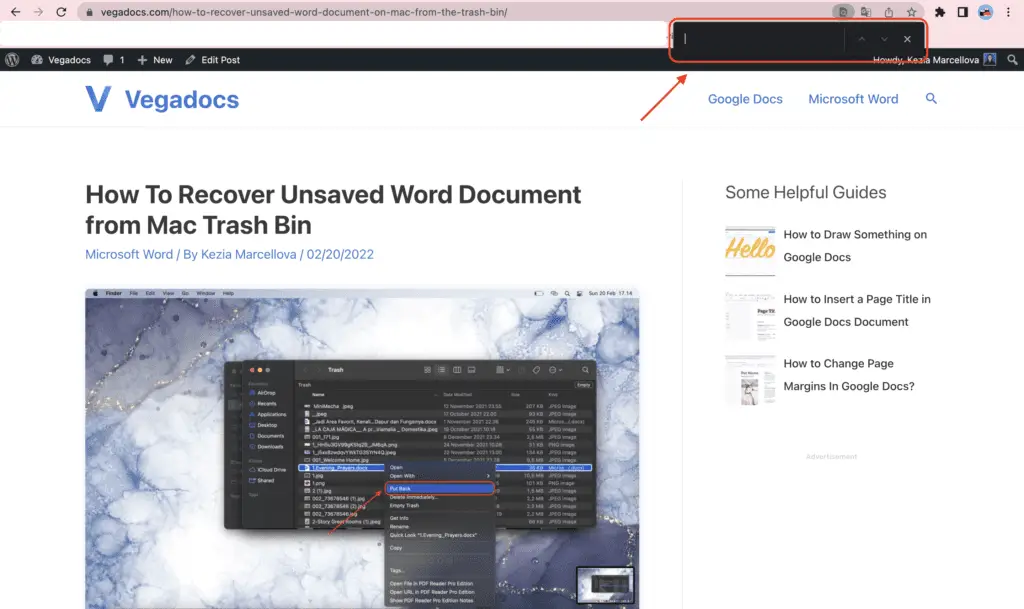Open Howdy, Kezia Marcellova account menu
This screenshot has width=1024, height=609.
[925, 59]
